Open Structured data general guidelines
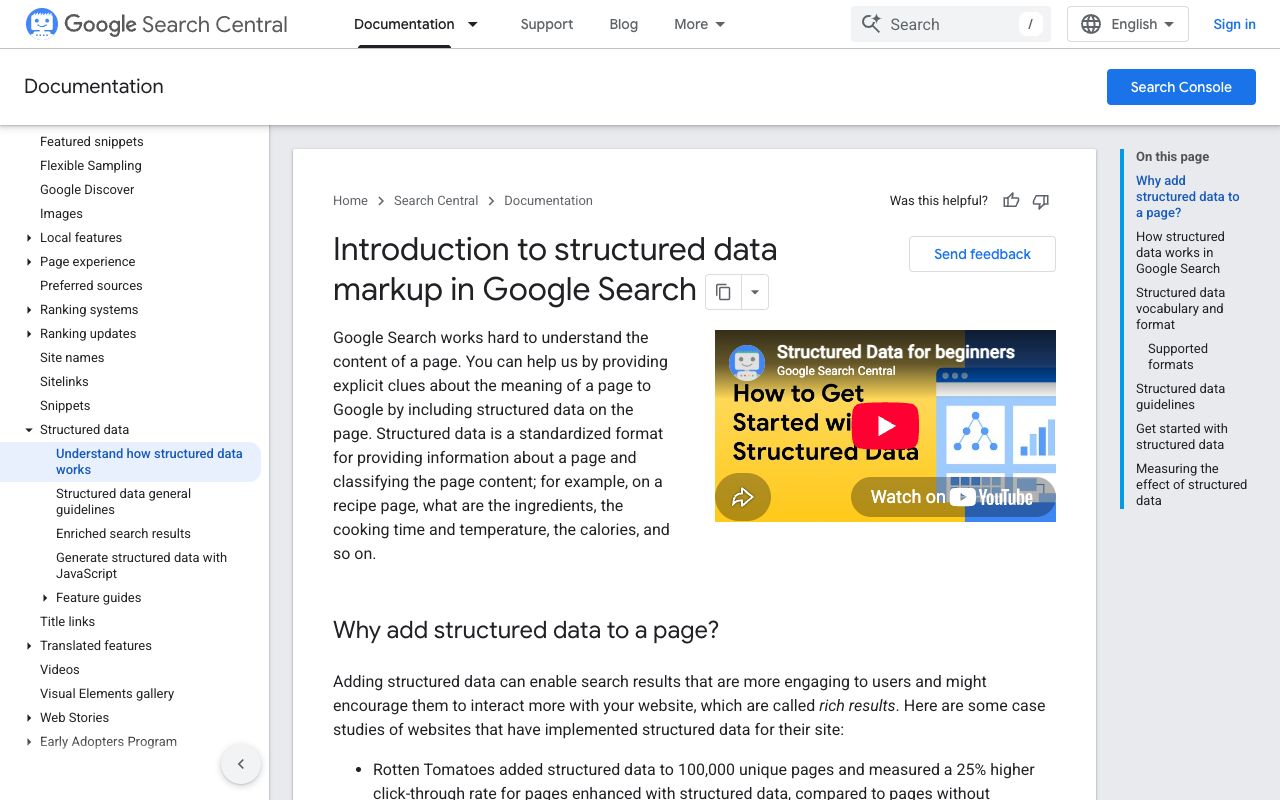1280x800 pixels. coord(123,502)
